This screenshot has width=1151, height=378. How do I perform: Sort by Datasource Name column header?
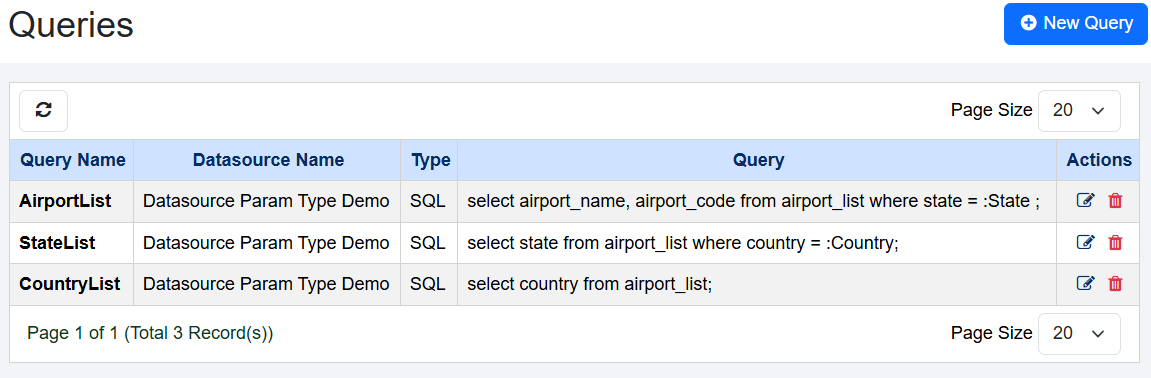pyautogui.click(x=268, y=160)
